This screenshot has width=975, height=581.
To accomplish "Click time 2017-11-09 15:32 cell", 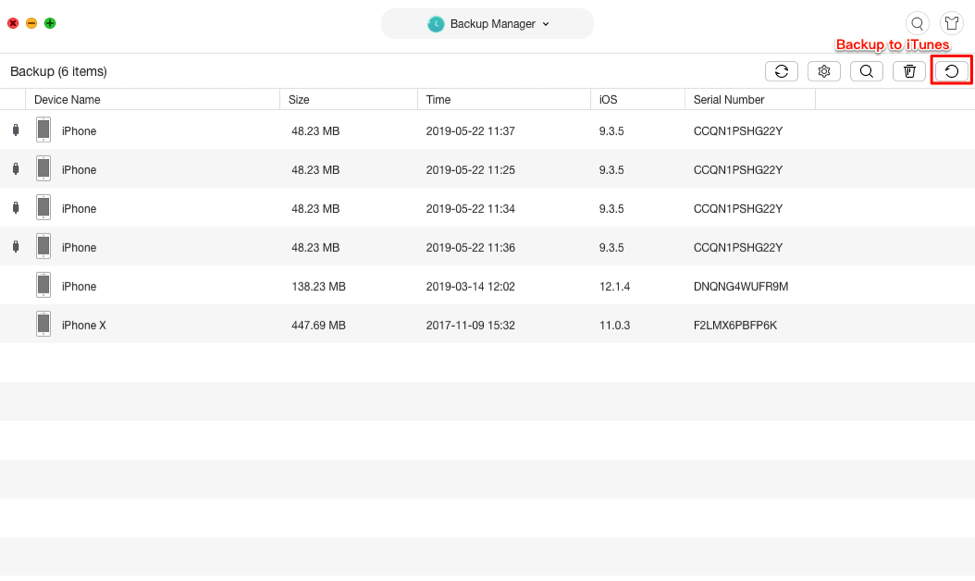I will [470, 325].
